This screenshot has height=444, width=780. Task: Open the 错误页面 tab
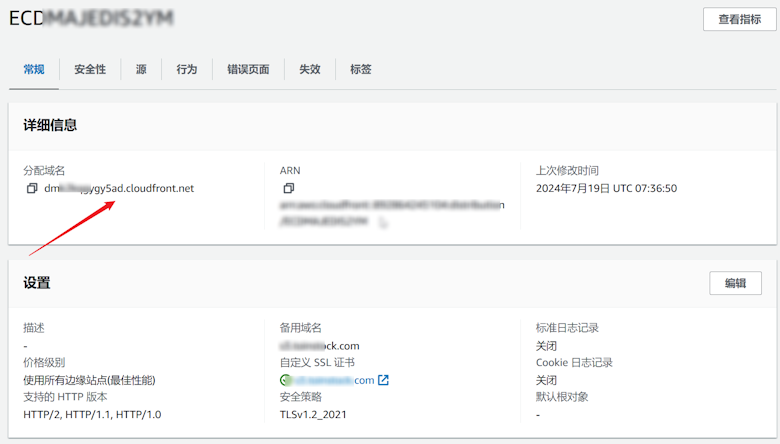[x=248, y=69]
